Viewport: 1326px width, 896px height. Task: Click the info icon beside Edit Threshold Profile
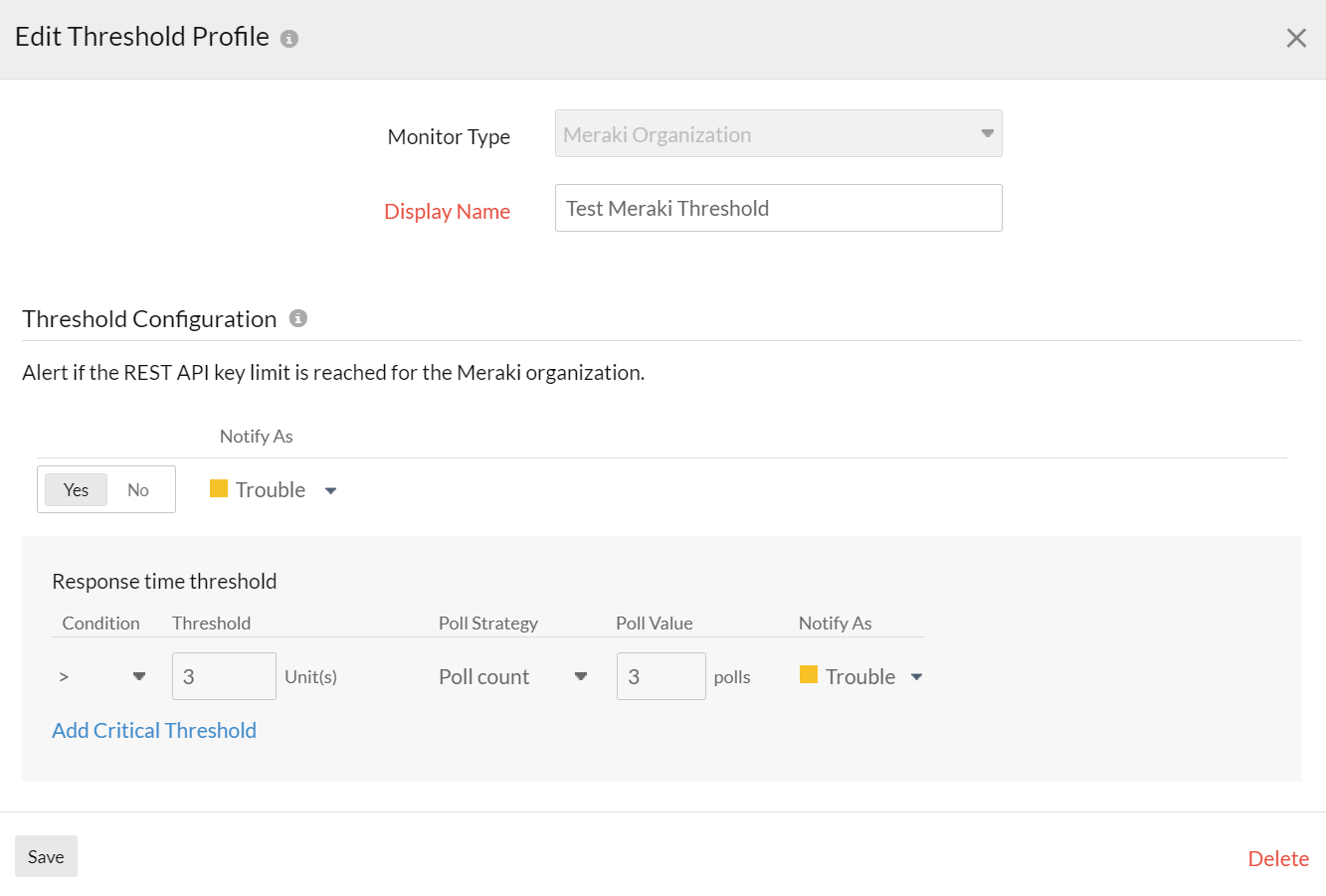289,39
